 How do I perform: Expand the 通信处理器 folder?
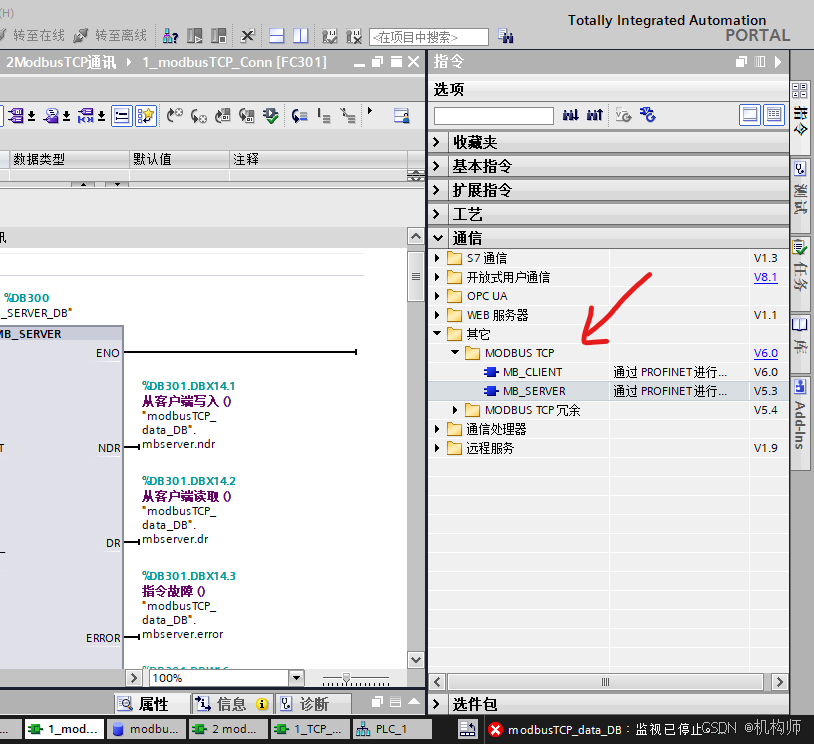[437, 429]
